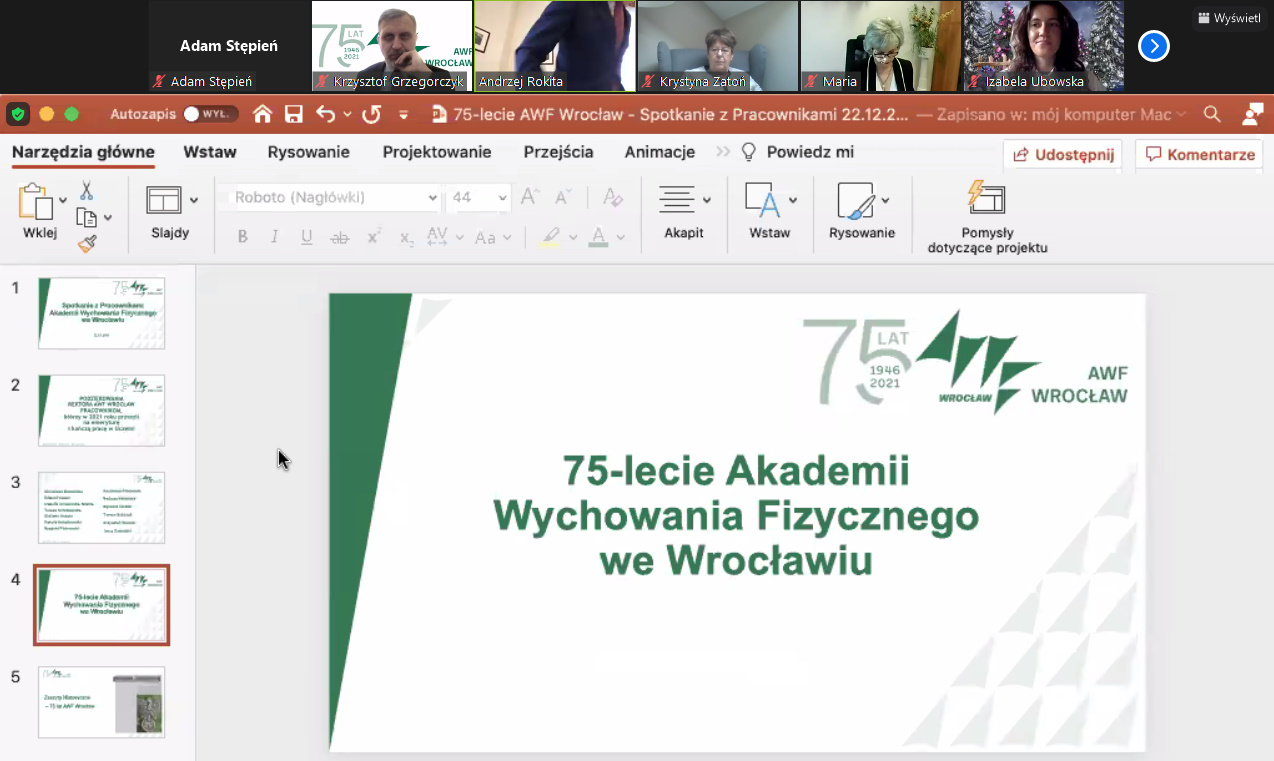1274x761 pixels.
Task: Open the Przejścia tab
Action: (x=559, y=152)
